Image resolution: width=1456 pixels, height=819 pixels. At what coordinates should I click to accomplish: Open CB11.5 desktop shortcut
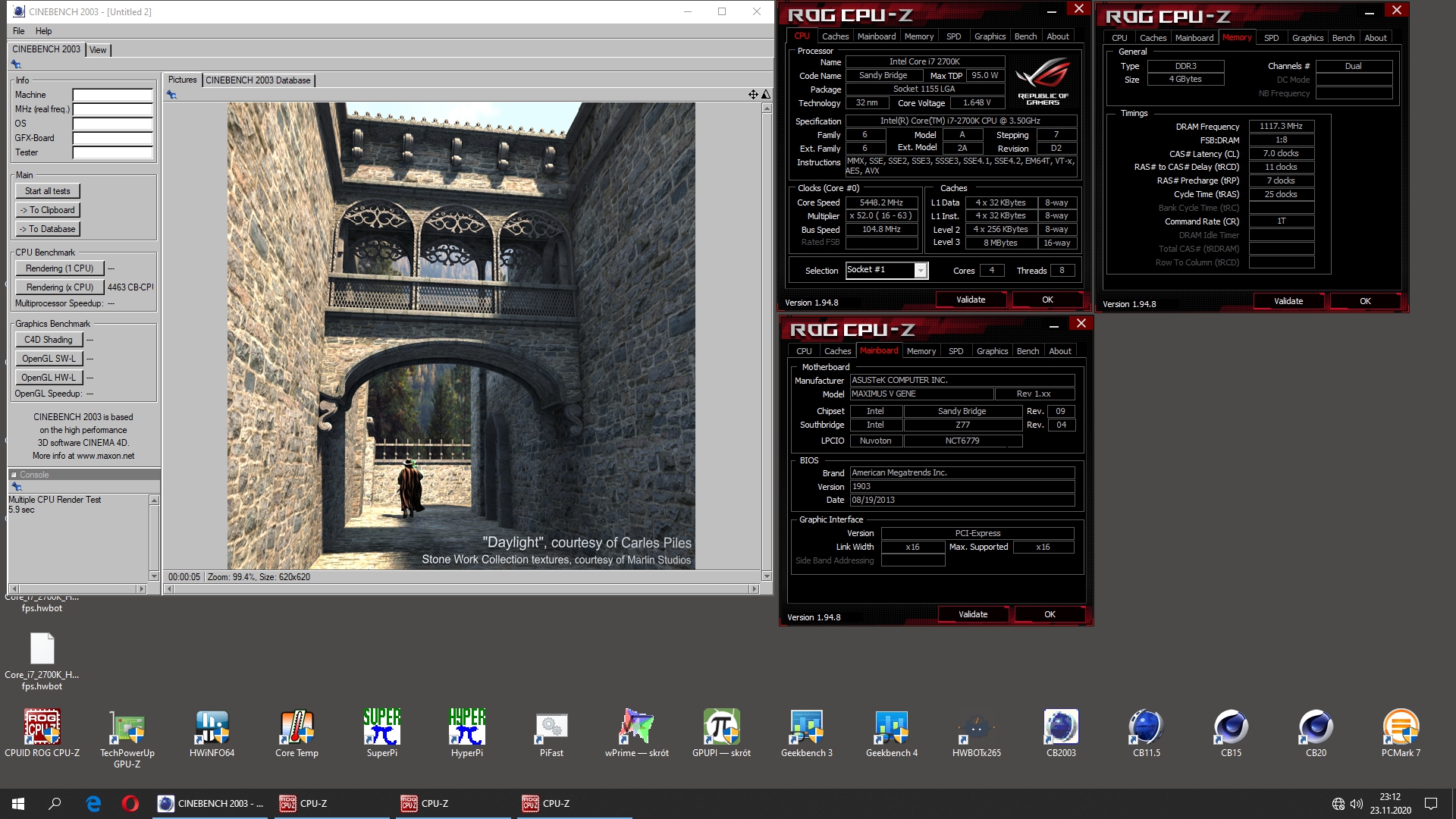1147,733
